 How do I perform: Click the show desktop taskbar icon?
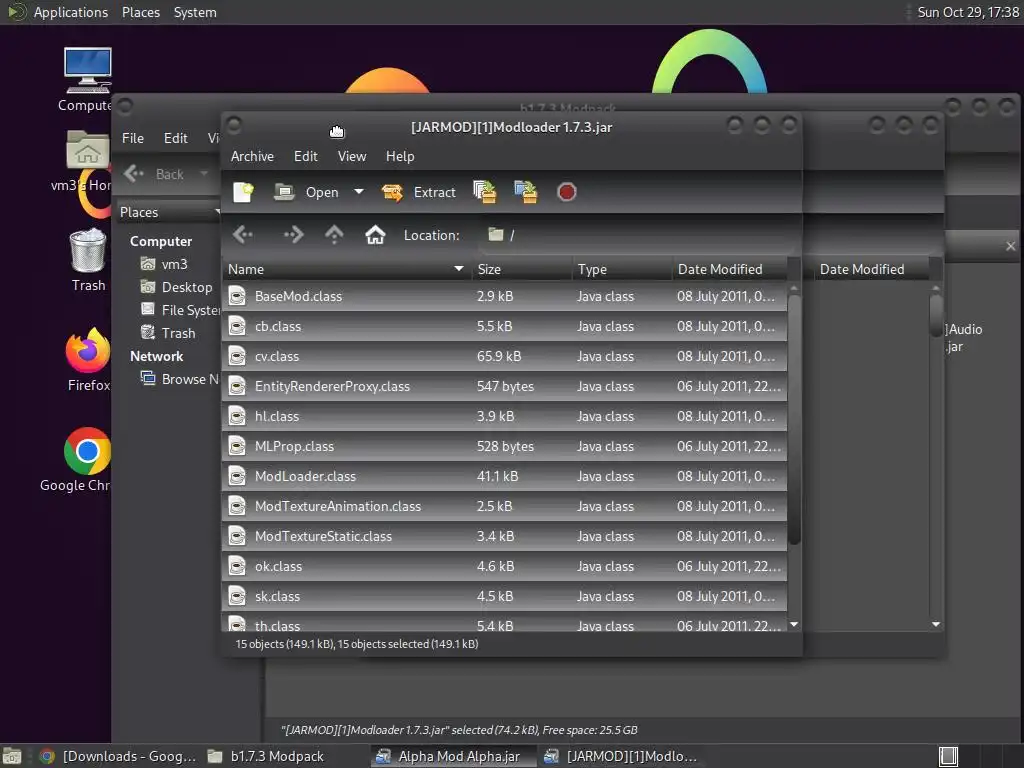click(12, 756)
